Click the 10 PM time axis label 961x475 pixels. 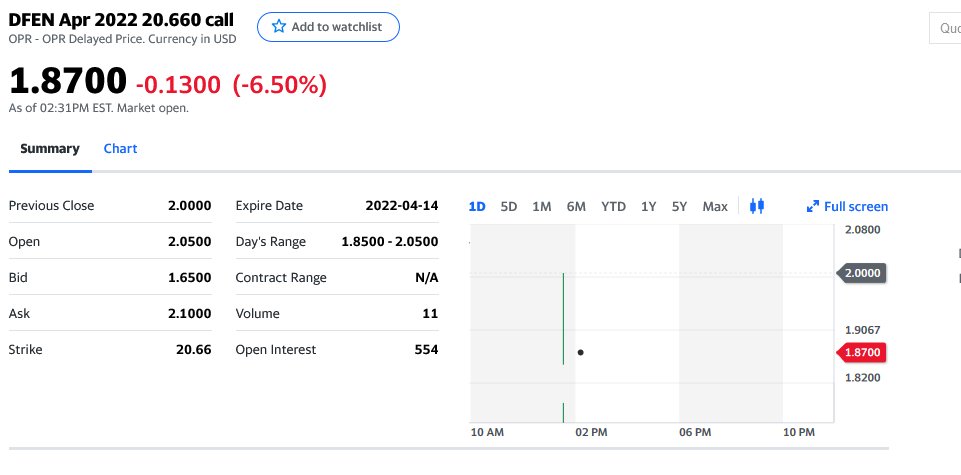(x=799, y=432)
